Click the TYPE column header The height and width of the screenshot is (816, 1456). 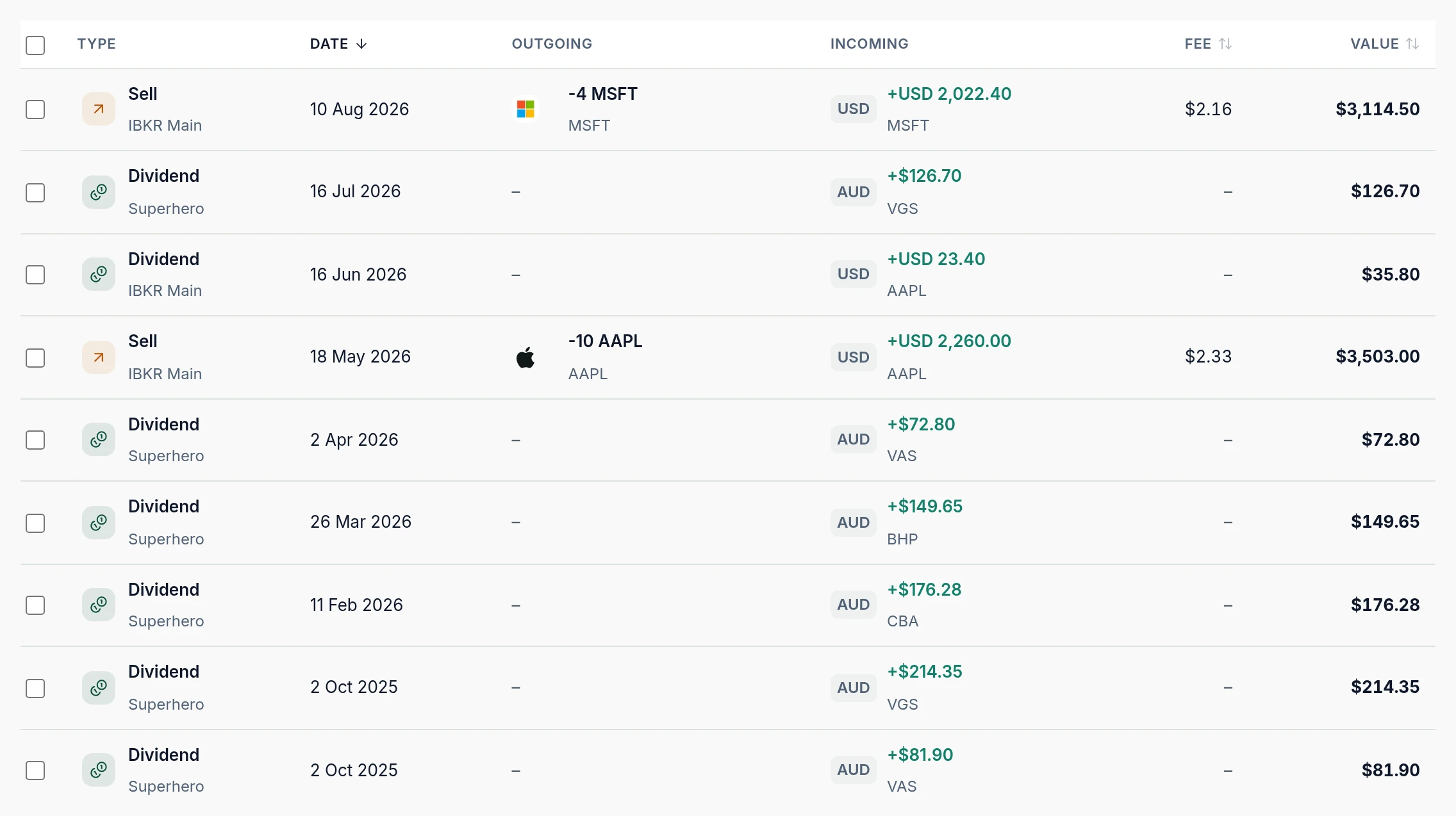pyautogui.click(x=97, y=44)
